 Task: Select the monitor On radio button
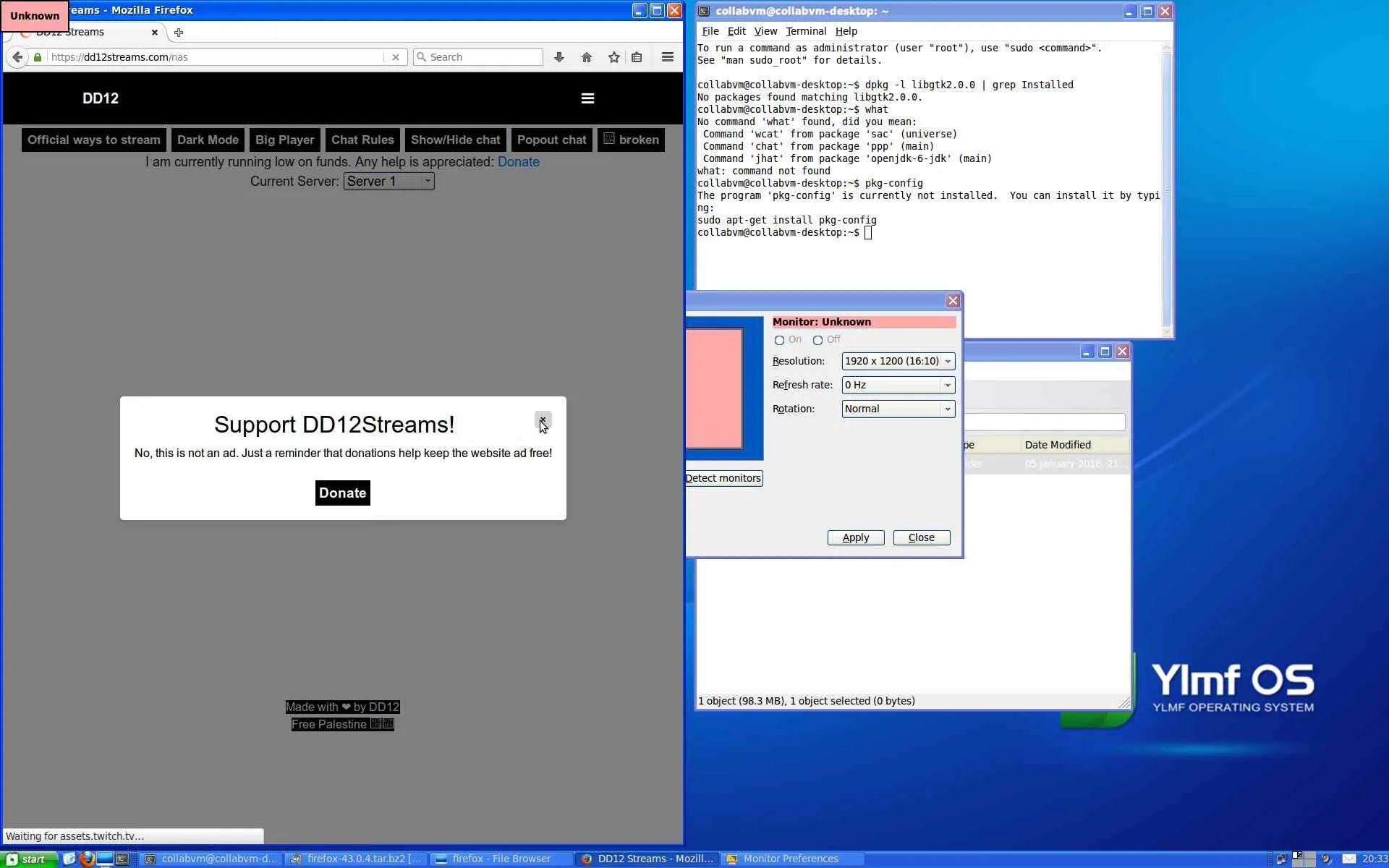[x=779, y=340]
